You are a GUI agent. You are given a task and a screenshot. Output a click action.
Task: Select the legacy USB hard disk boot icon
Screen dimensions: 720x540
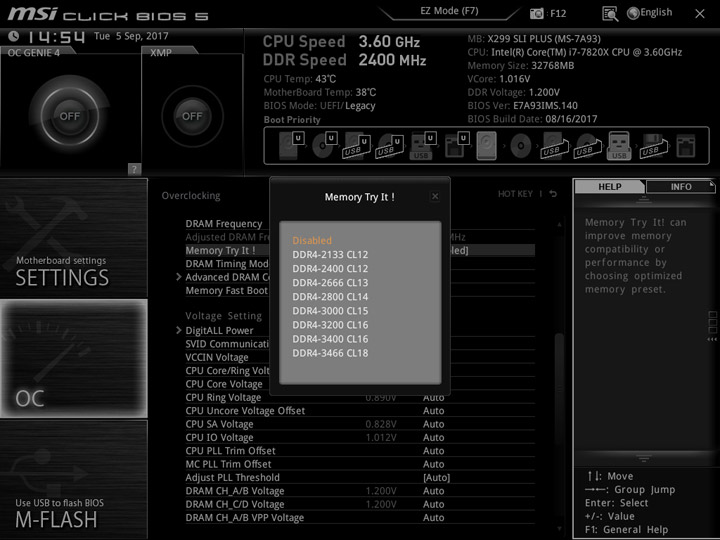click(555, 146)
